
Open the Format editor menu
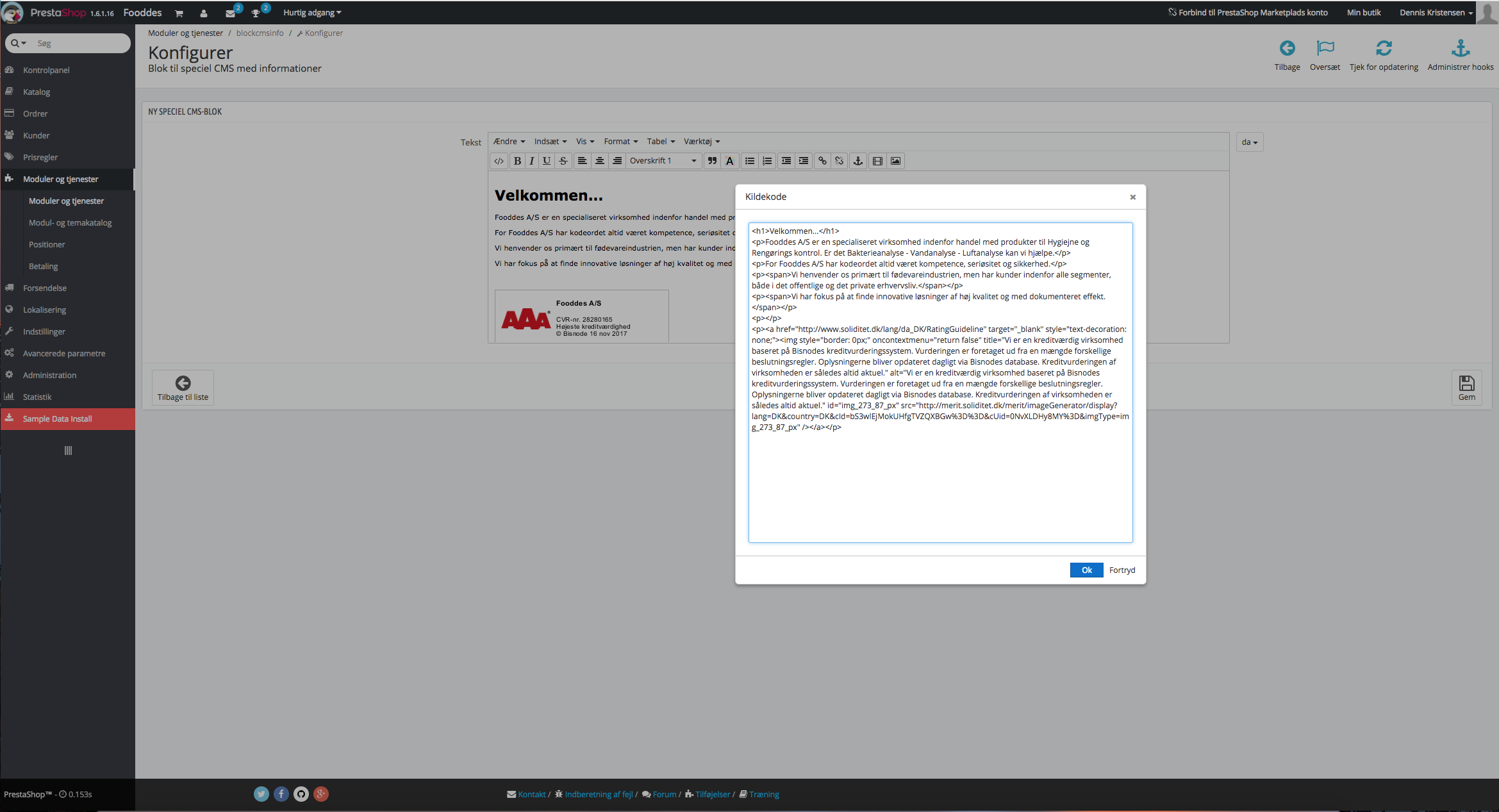click(620, 142)
